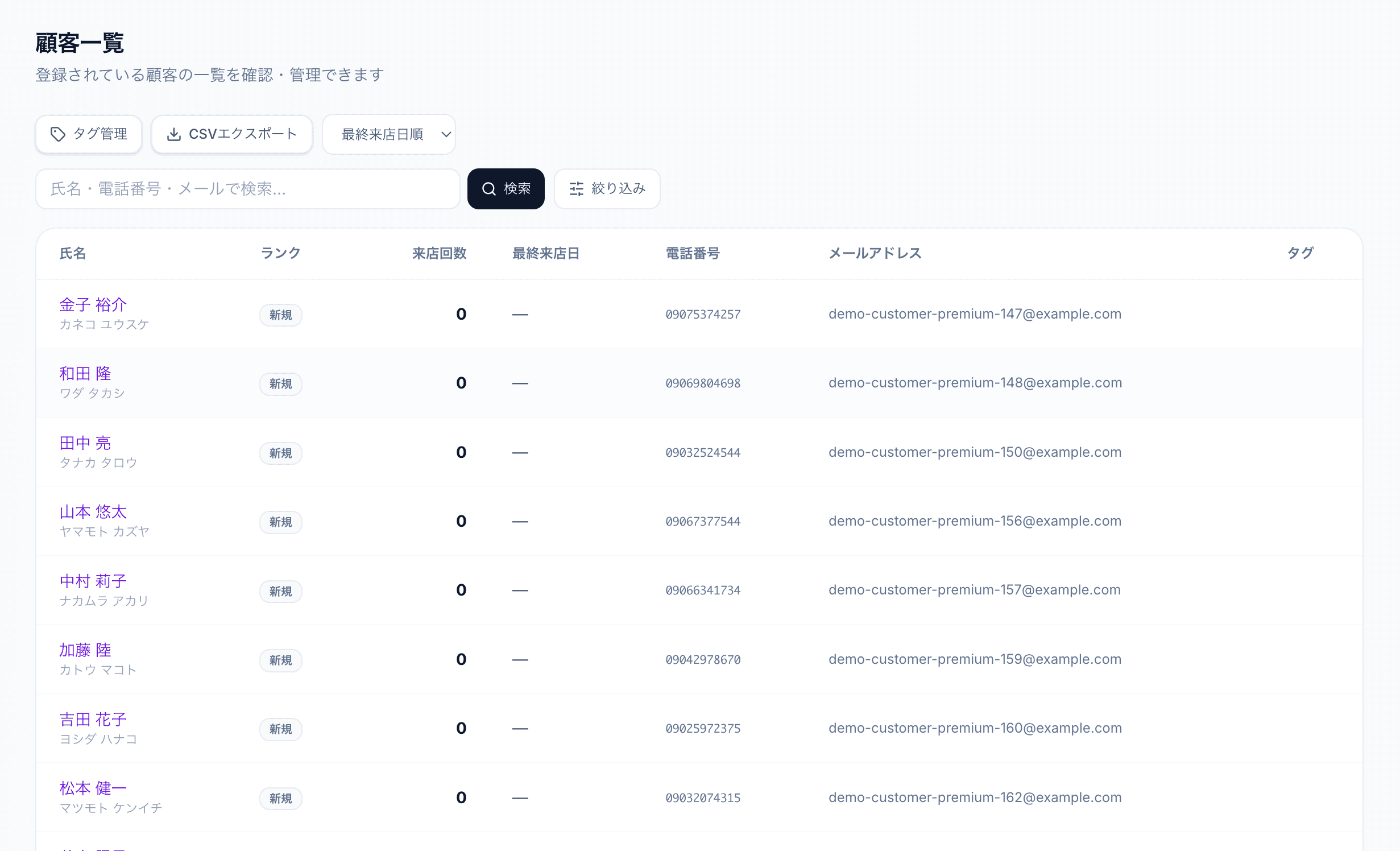This screenshot has height=851, width=1400.
Task: Click the 最終来店日 column header
Action: pos(545,254)
